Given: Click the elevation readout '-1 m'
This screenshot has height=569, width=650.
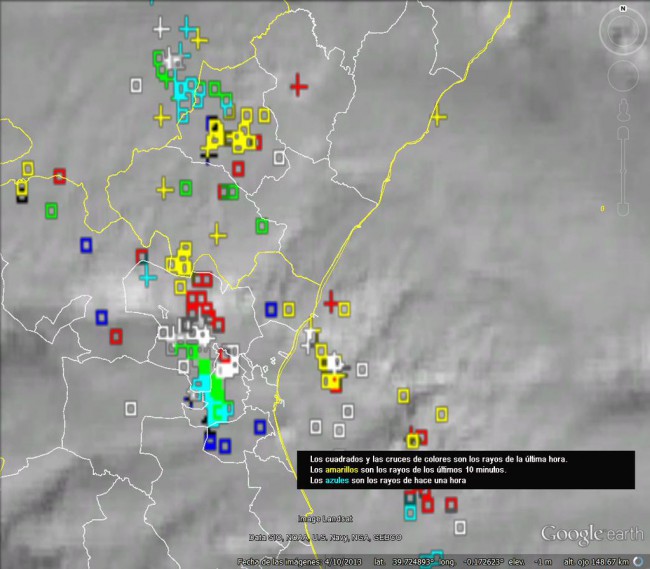Looking at the screenshot, I should 543,562.
